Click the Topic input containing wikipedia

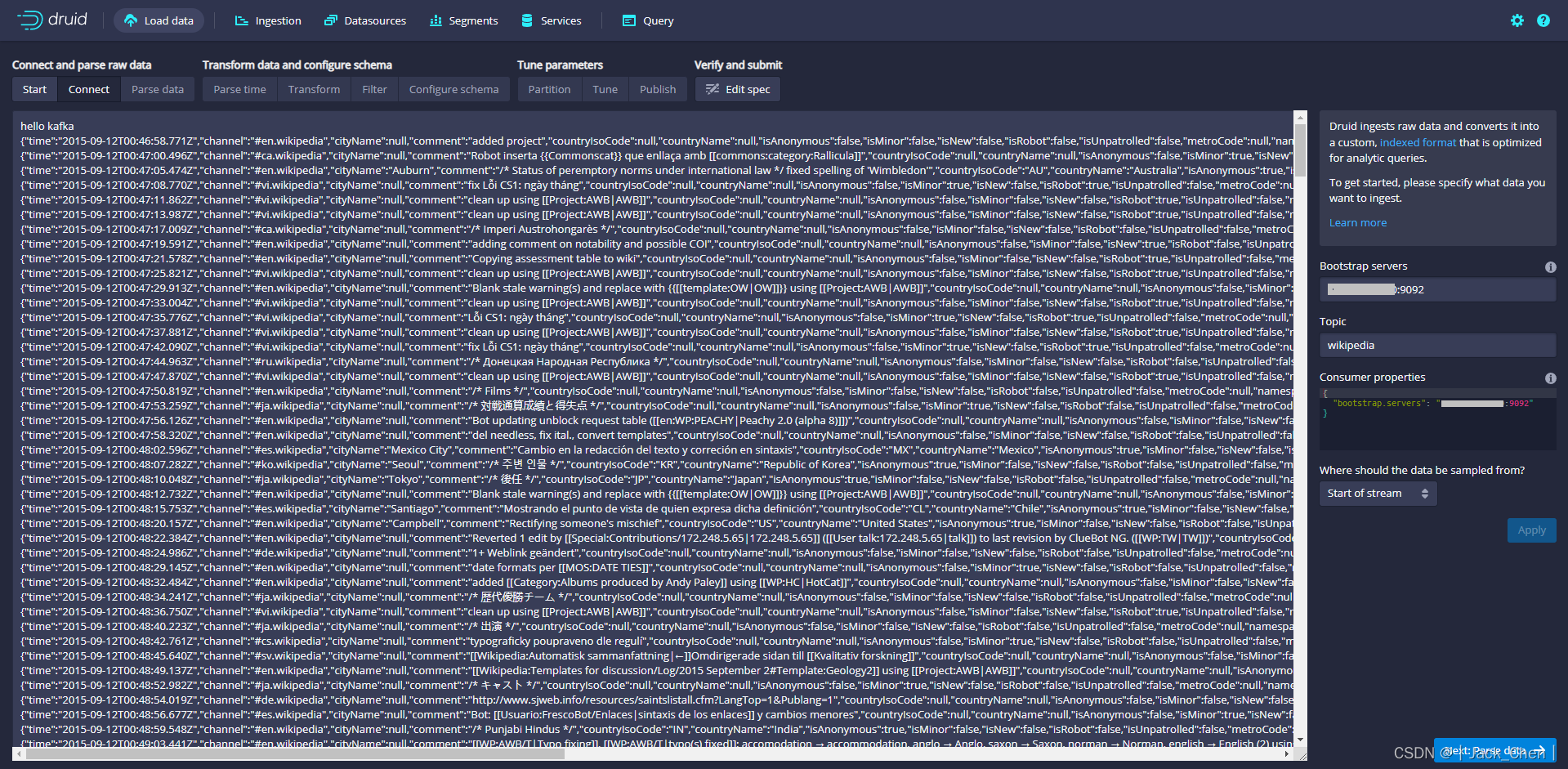[1437, 345]
